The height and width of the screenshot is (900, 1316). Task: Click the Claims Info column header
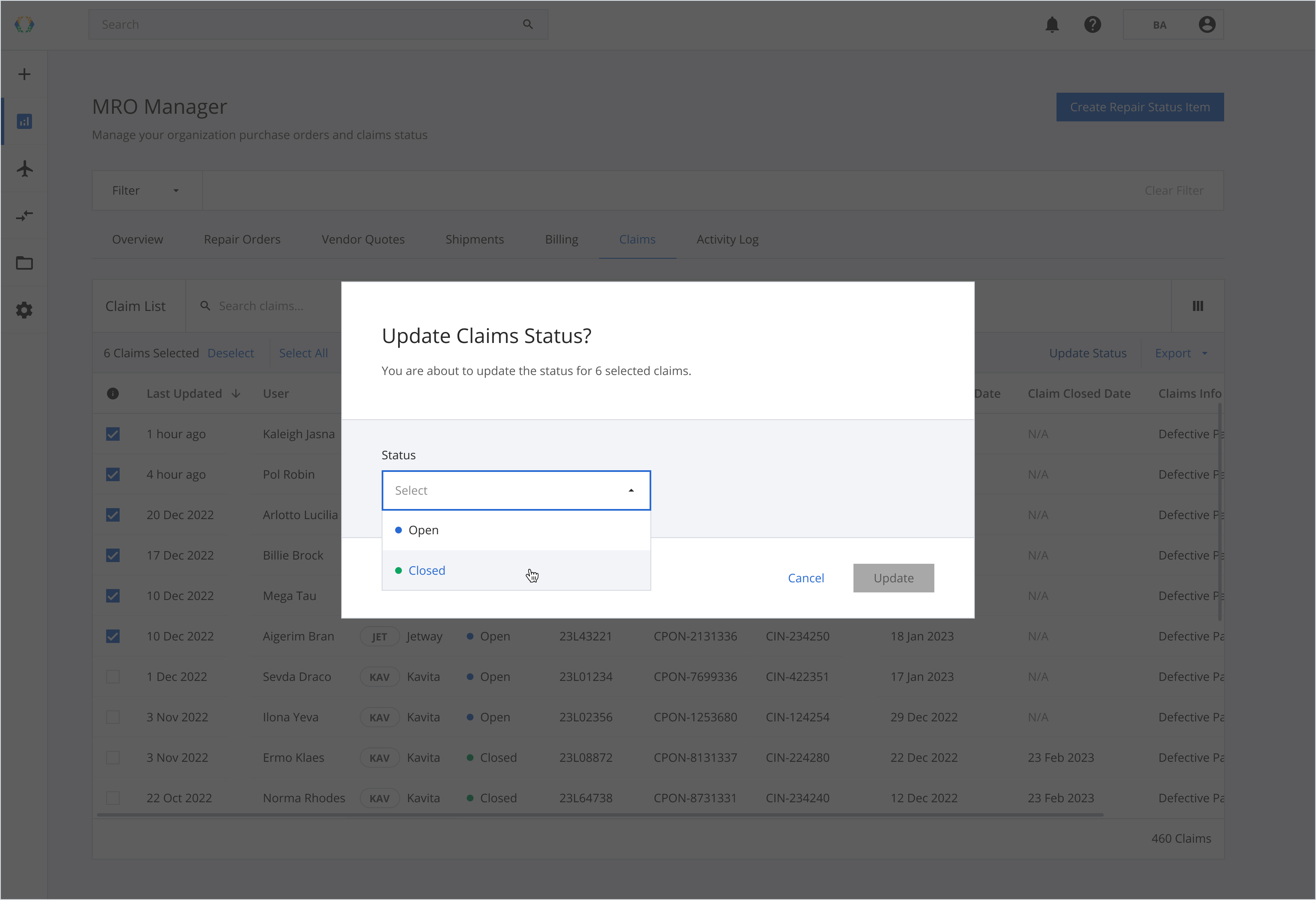point(1190,394)
